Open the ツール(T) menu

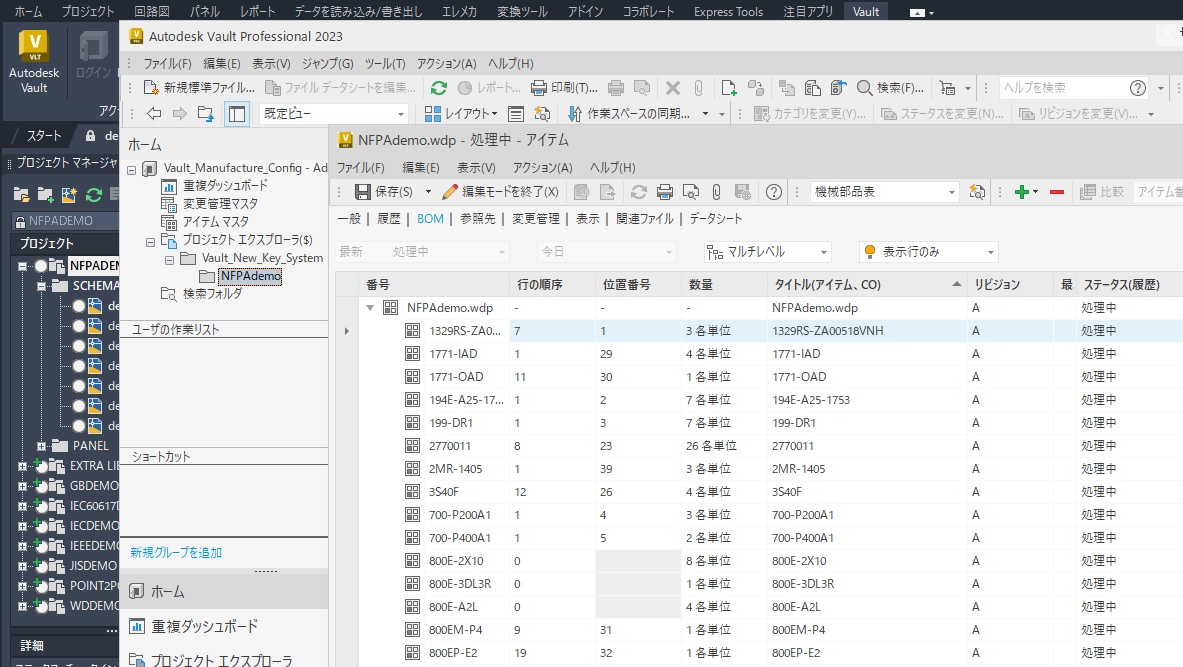click(385, 63)
